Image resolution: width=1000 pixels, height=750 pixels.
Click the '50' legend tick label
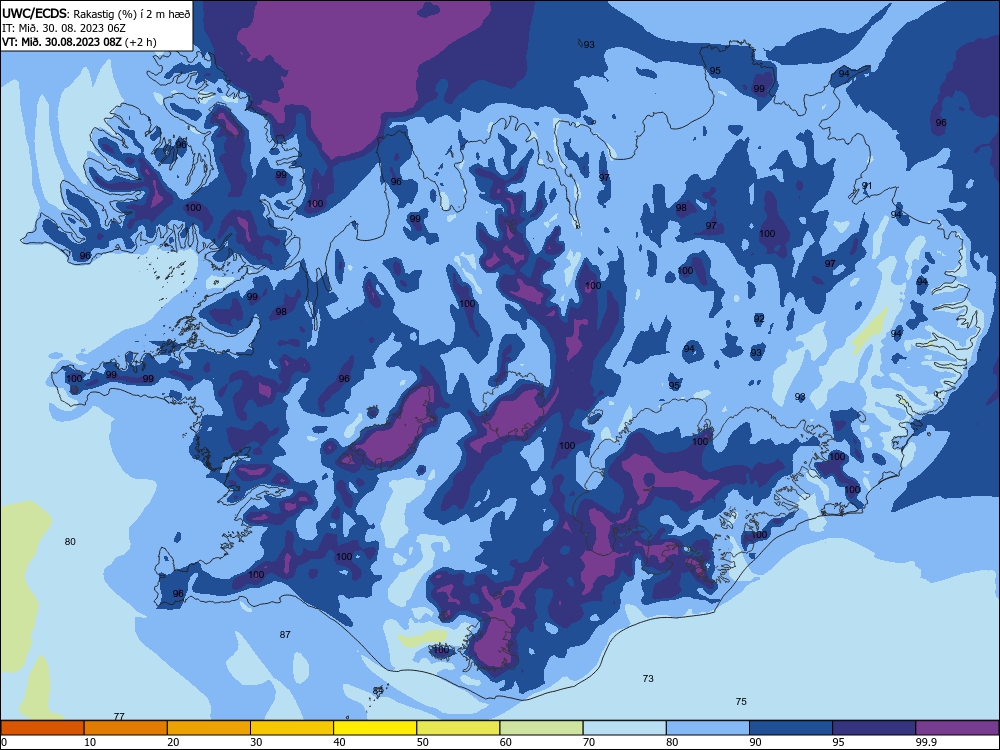pos(423,742)
